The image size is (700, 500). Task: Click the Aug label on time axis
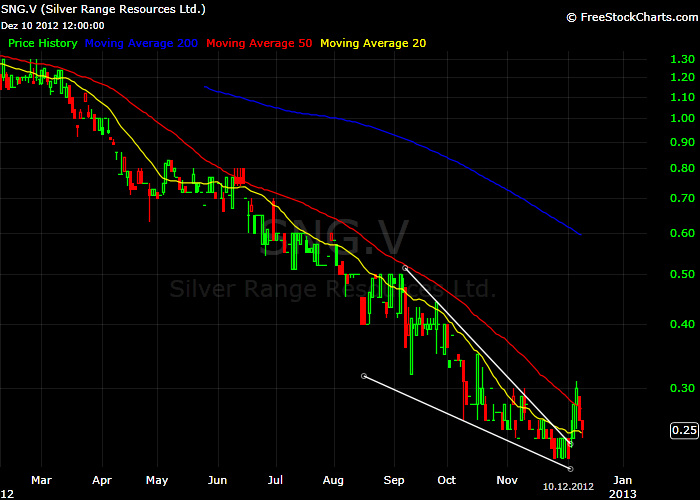[333, 481]
